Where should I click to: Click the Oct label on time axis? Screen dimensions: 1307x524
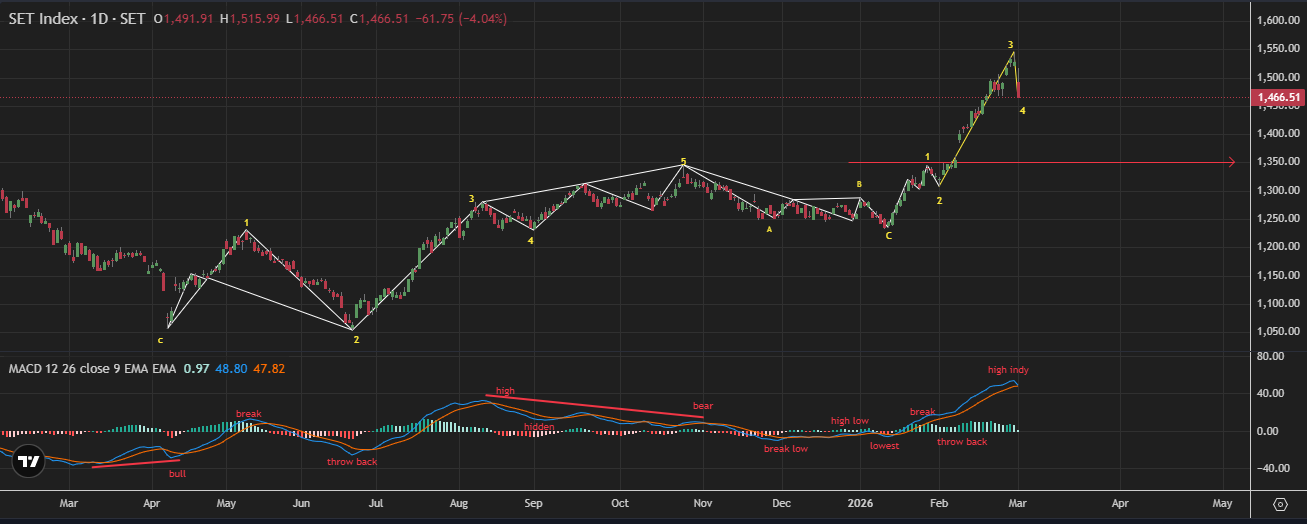(x=620, y=504)
